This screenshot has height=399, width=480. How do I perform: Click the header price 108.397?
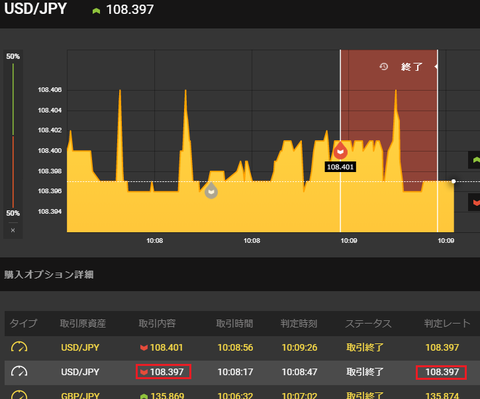(x=130, y=9)
